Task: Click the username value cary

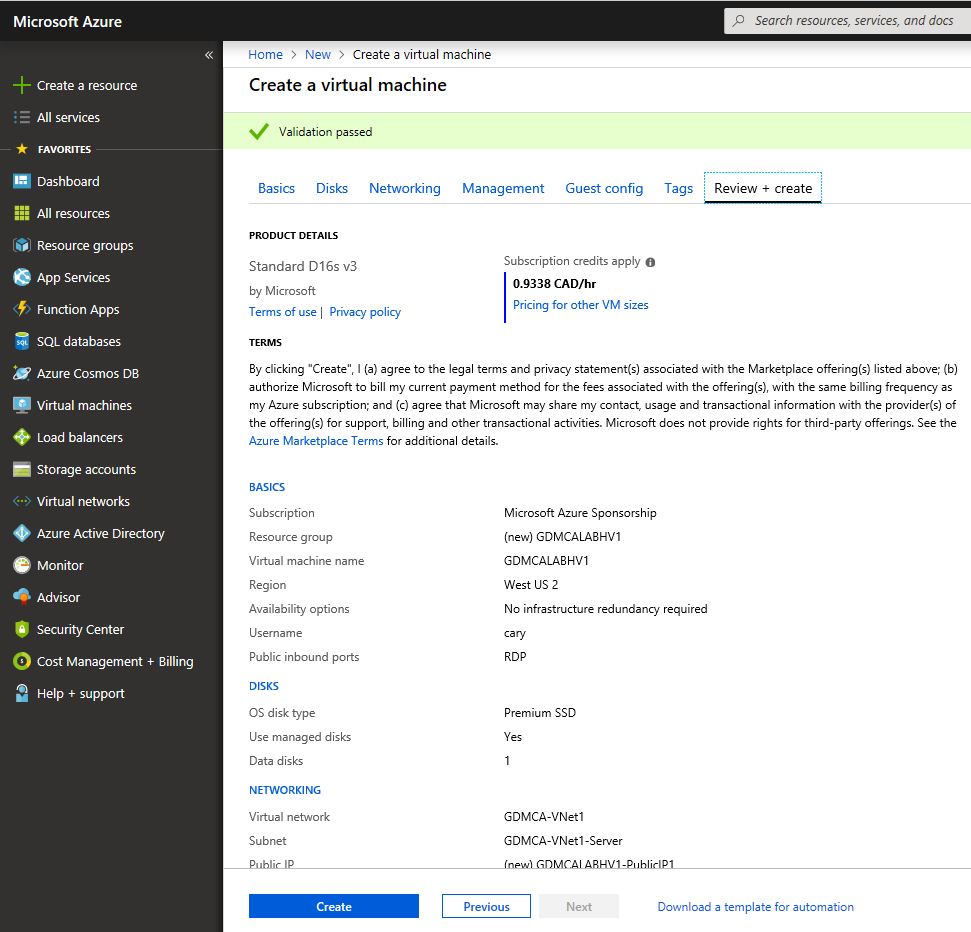Action: point(515,634)
